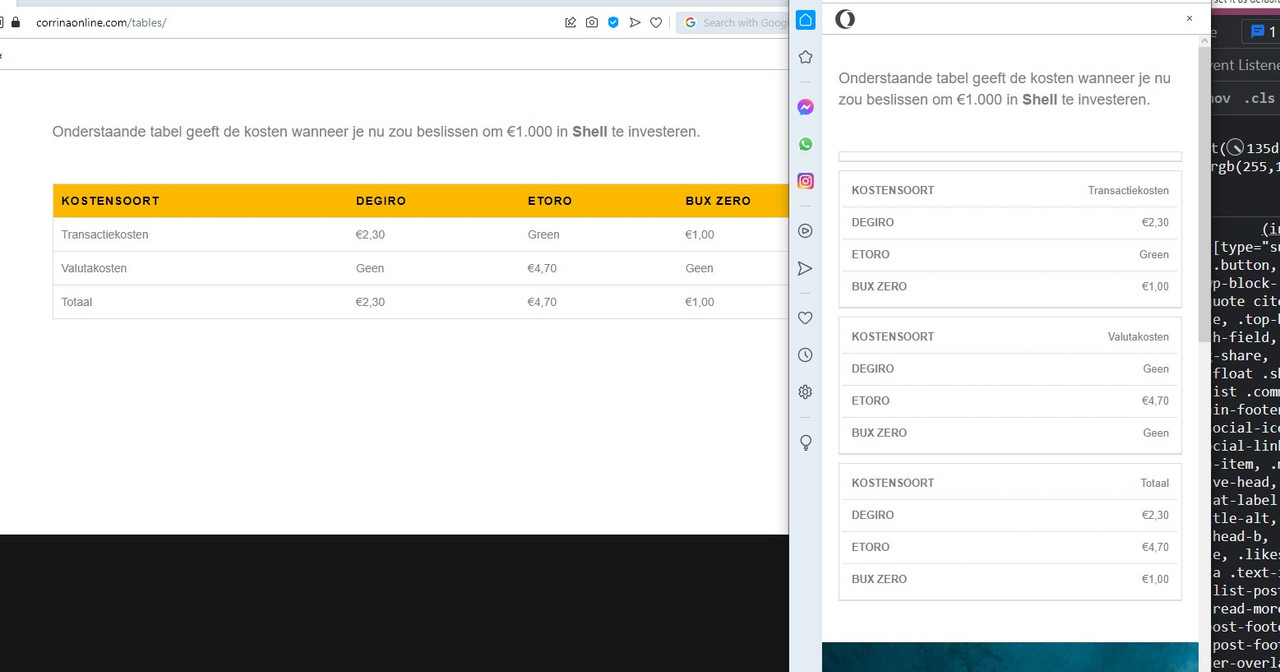Click the BUX ZERO row in Valutakosten card
The height and width of the screenshot is (672, 1280).
pos(1010,433)
